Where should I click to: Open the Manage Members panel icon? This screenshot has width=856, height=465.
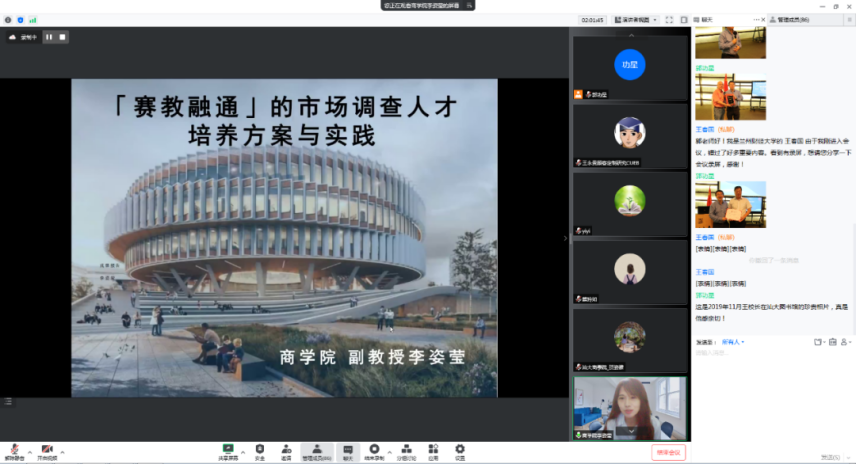[x=317, y=450]
